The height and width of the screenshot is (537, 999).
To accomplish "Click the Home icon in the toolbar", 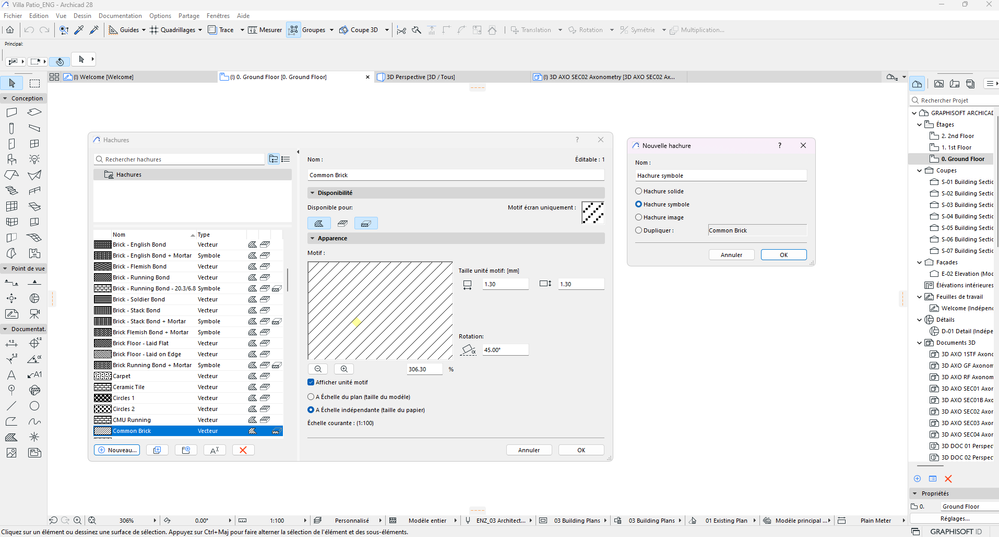I will (x=10, y=30).
